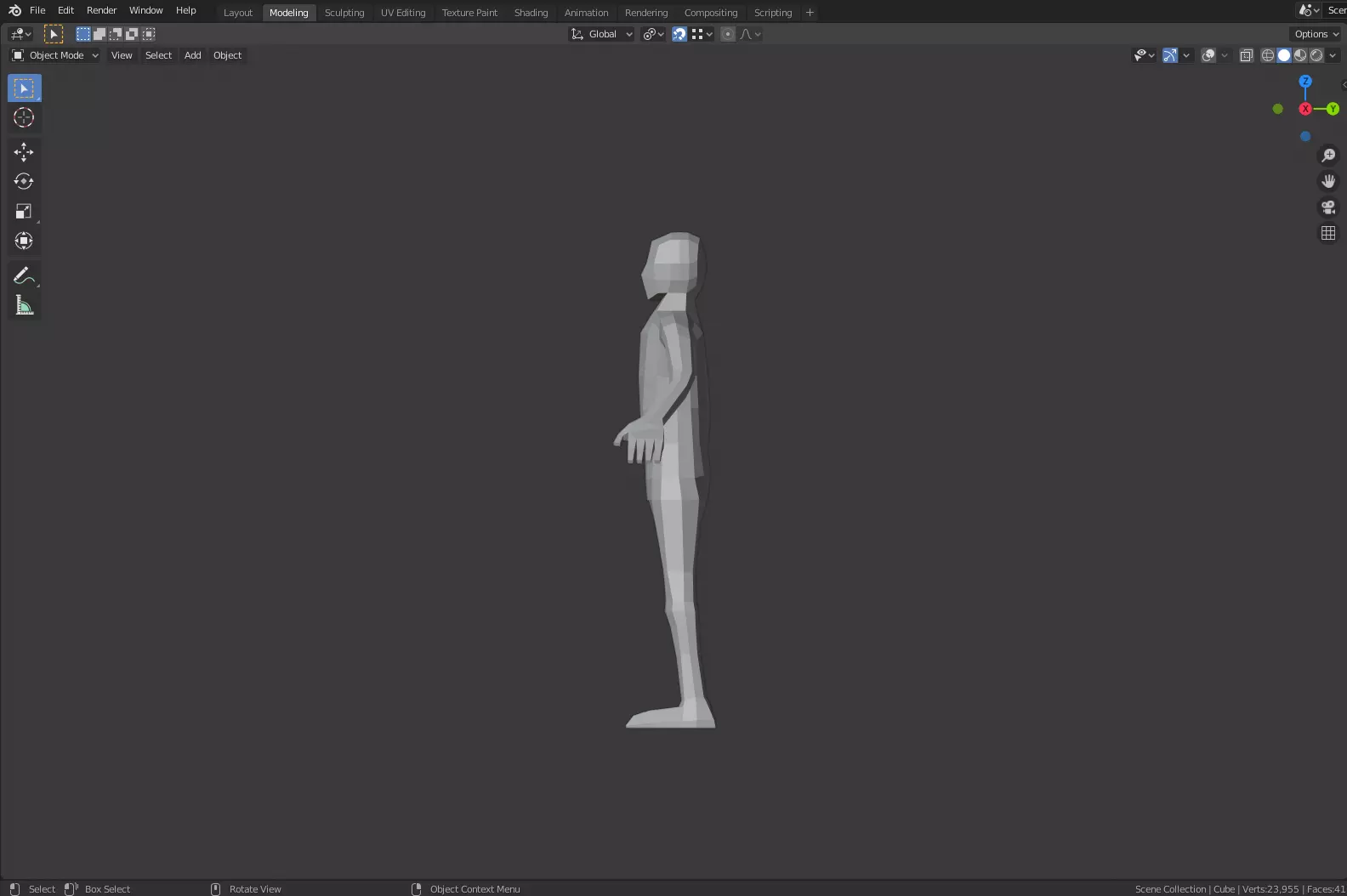Switch to Wireframe viewport shading
This screenshot has width=1347, height=896.
(x=1268, y=55)
